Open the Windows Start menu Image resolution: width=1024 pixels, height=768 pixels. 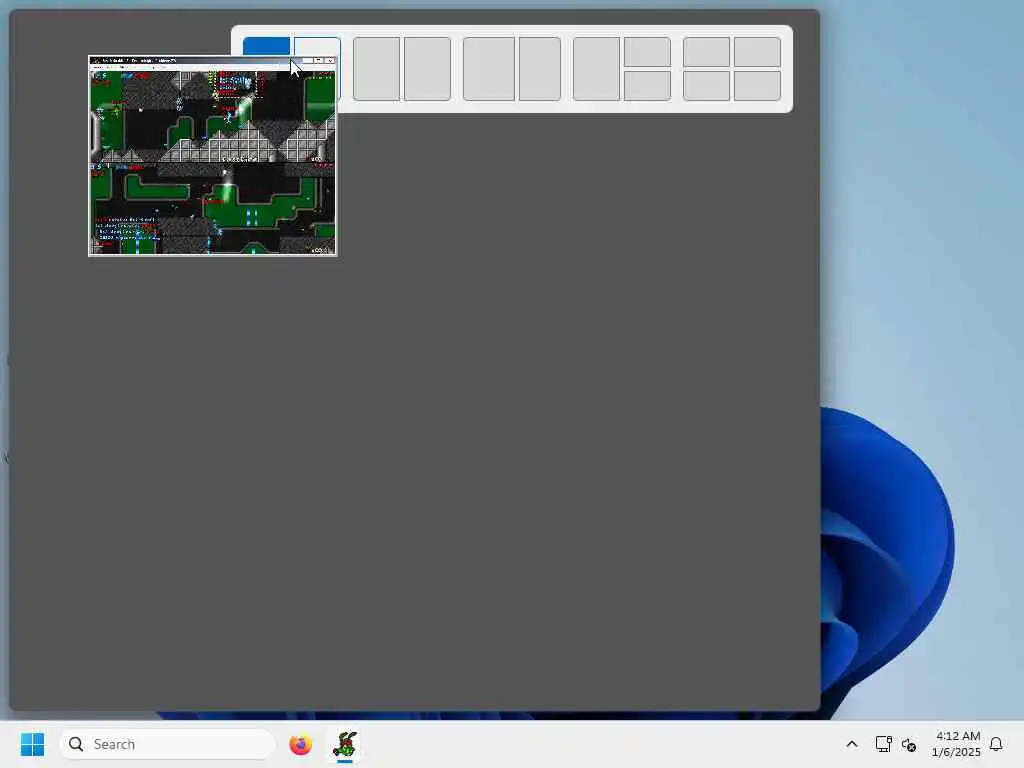[x=32, y=744]
